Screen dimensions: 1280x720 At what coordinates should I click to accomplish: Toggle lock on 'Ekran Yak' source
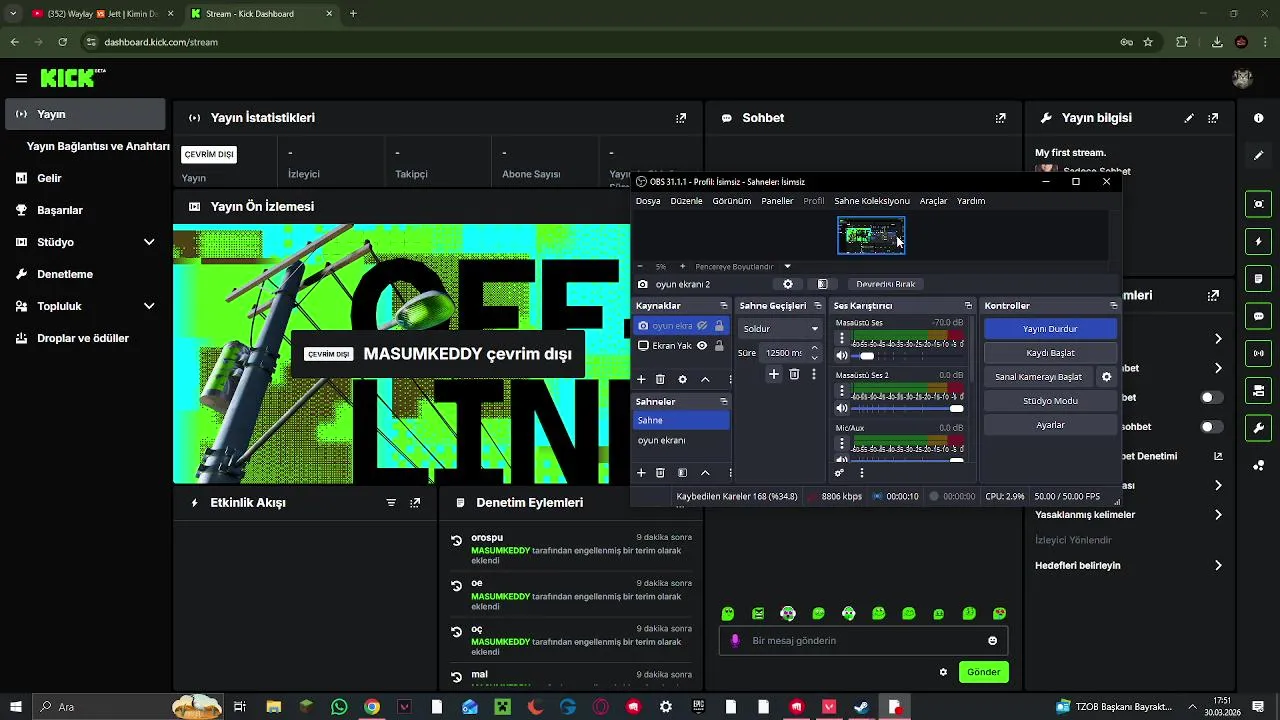click(718, 346)
